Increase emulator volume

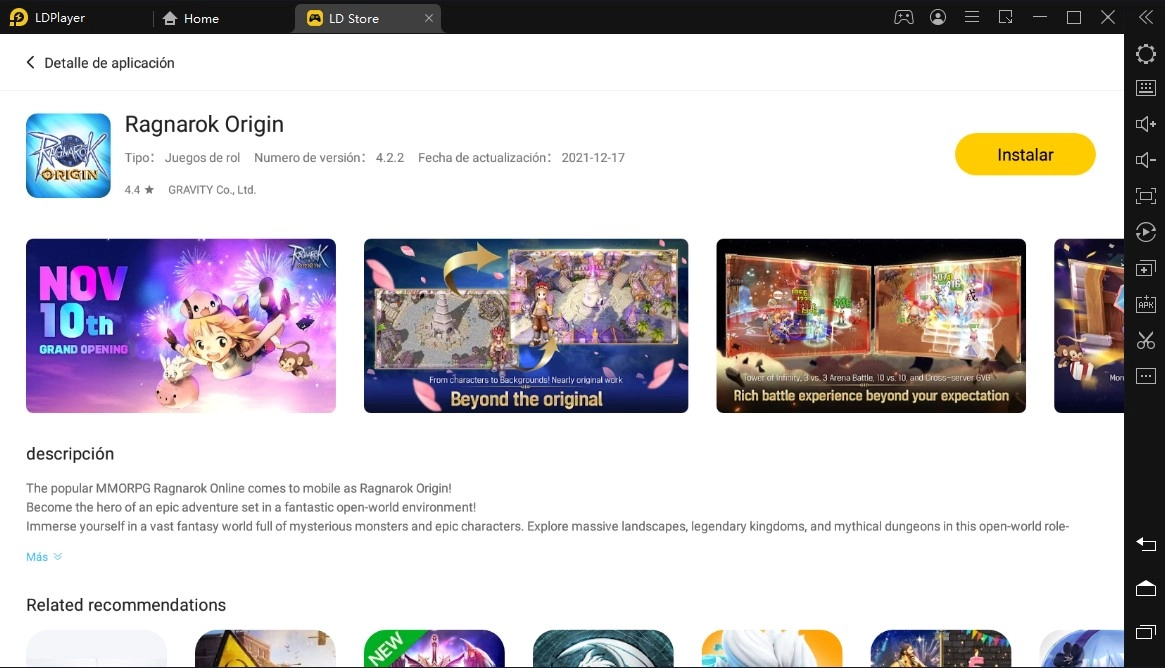(1145, 123)
